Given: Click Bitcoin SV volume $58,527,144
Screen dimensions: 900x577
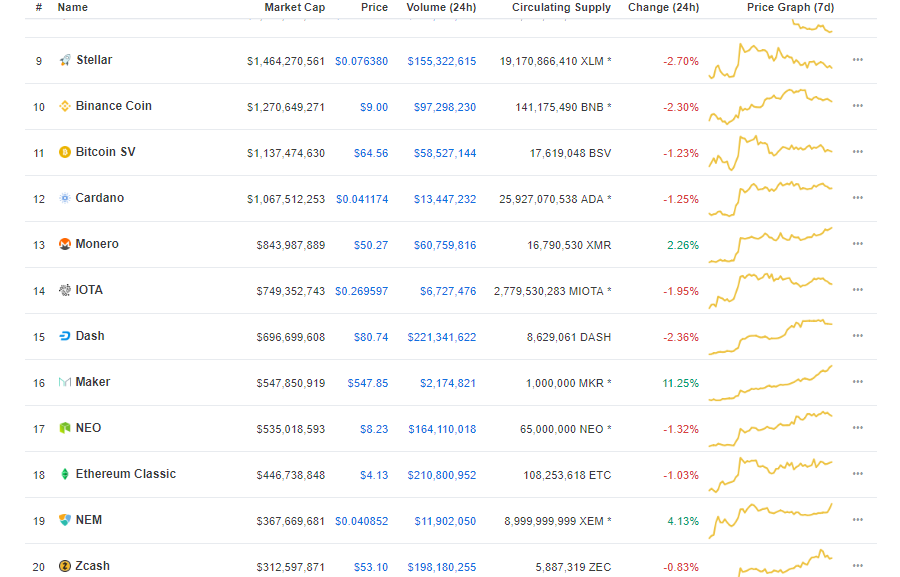Looking at the screenshot, I should pos(445,153).
